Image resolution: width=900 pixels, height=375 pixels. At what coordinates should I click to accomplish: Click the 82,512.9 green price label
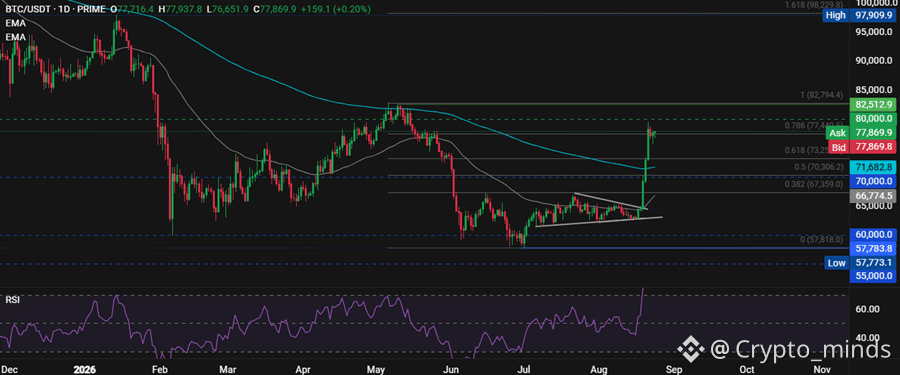pyautogui.click(x=873, y=105)
